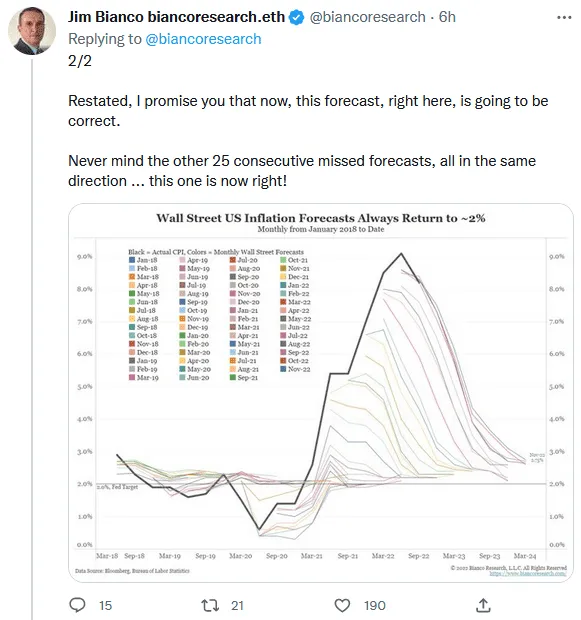Click the Jan-18 legend color swatch
Screen dimensions: 581x620
click(132, 260)
